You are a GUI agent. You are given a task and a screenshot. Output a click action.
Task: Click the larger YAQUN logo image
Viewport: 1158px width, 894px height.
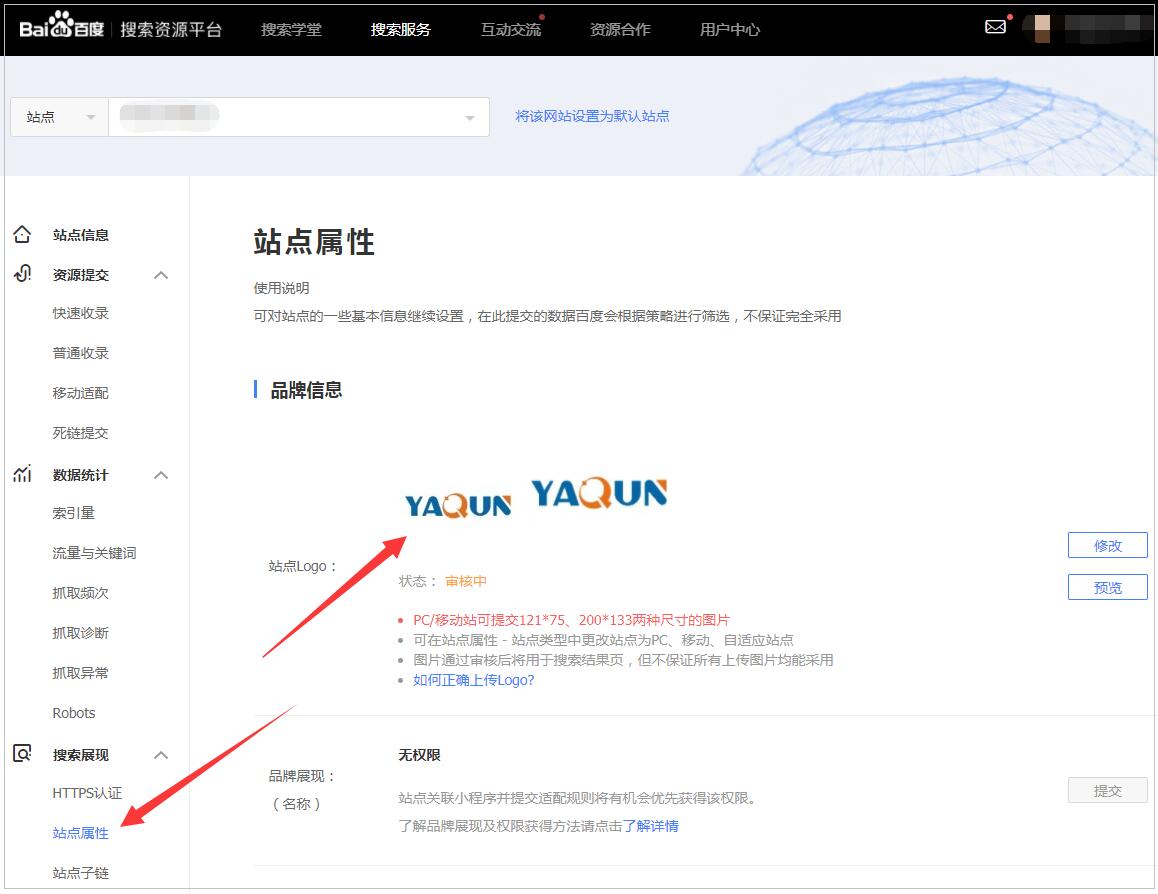click(599, 493)
